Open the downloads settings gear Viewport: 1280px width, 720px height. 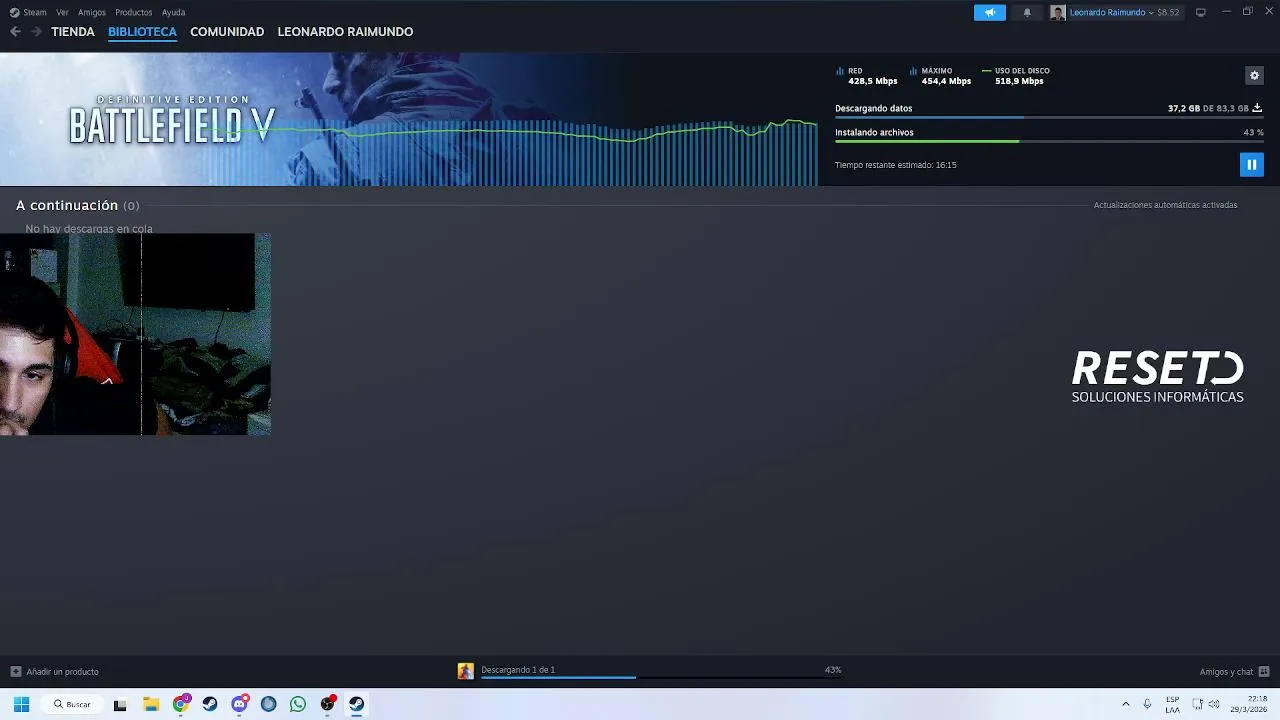click(x=1254, y=75)
